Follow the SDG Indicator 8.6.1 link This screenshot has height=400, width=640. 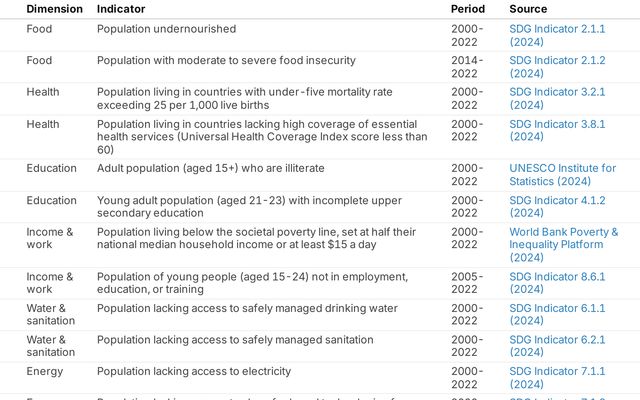(557, 277)
